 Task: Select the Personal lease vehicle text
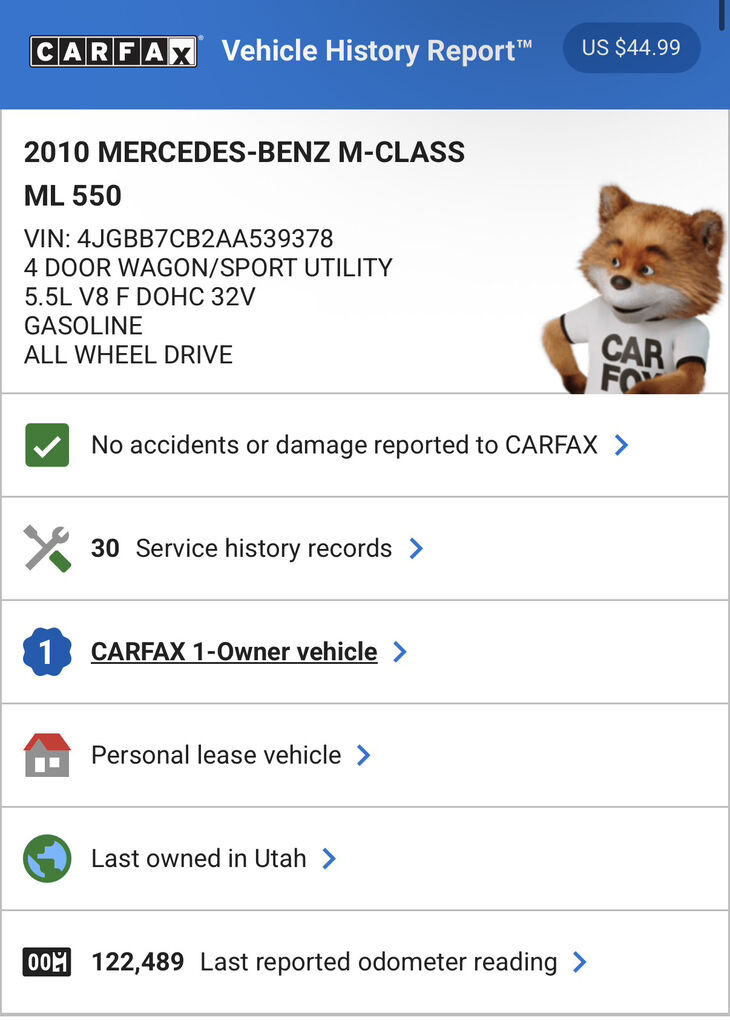(216, 755)
